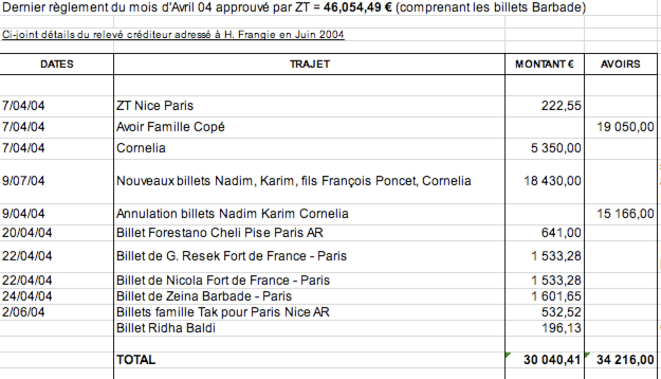Viewport: 661px width, 379px height.
Task: Select the Billet de Zeina Barbade cell
Action: tap(309, 296)
